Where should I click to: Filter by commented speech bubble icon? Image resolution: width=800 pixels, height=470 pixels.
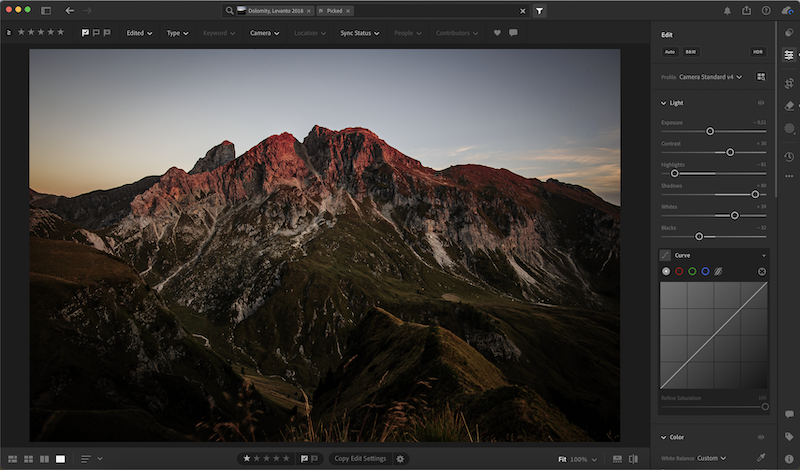click(513, 33)
